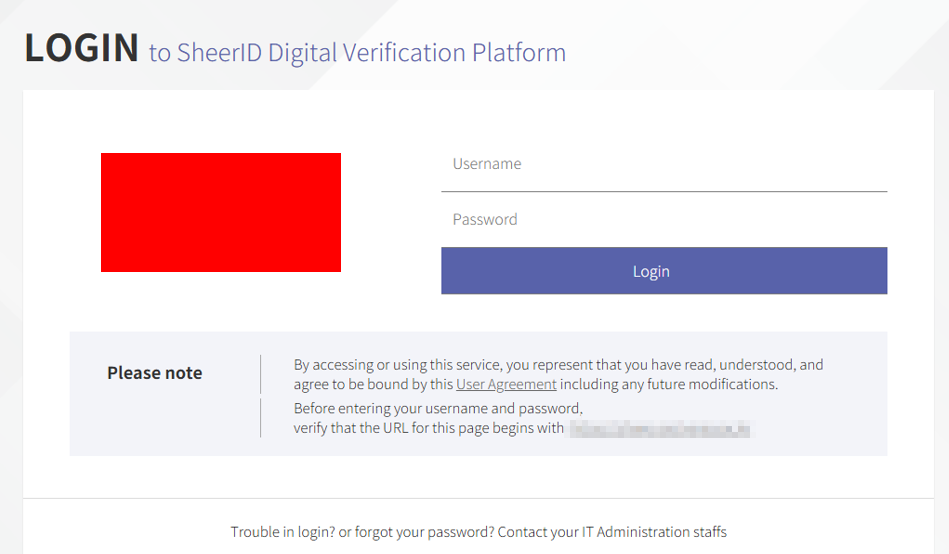Select the "Please note" label
949x554 pixels.
[155, 373]
